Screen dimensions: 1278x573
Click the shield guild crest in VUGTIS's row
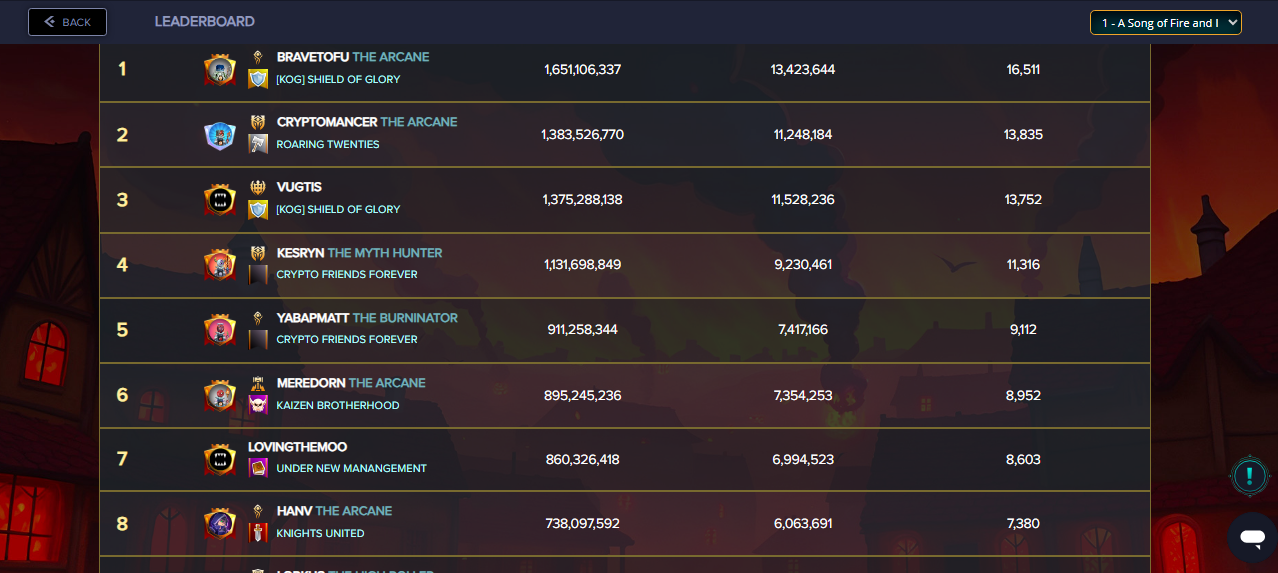tap(258, 209)
